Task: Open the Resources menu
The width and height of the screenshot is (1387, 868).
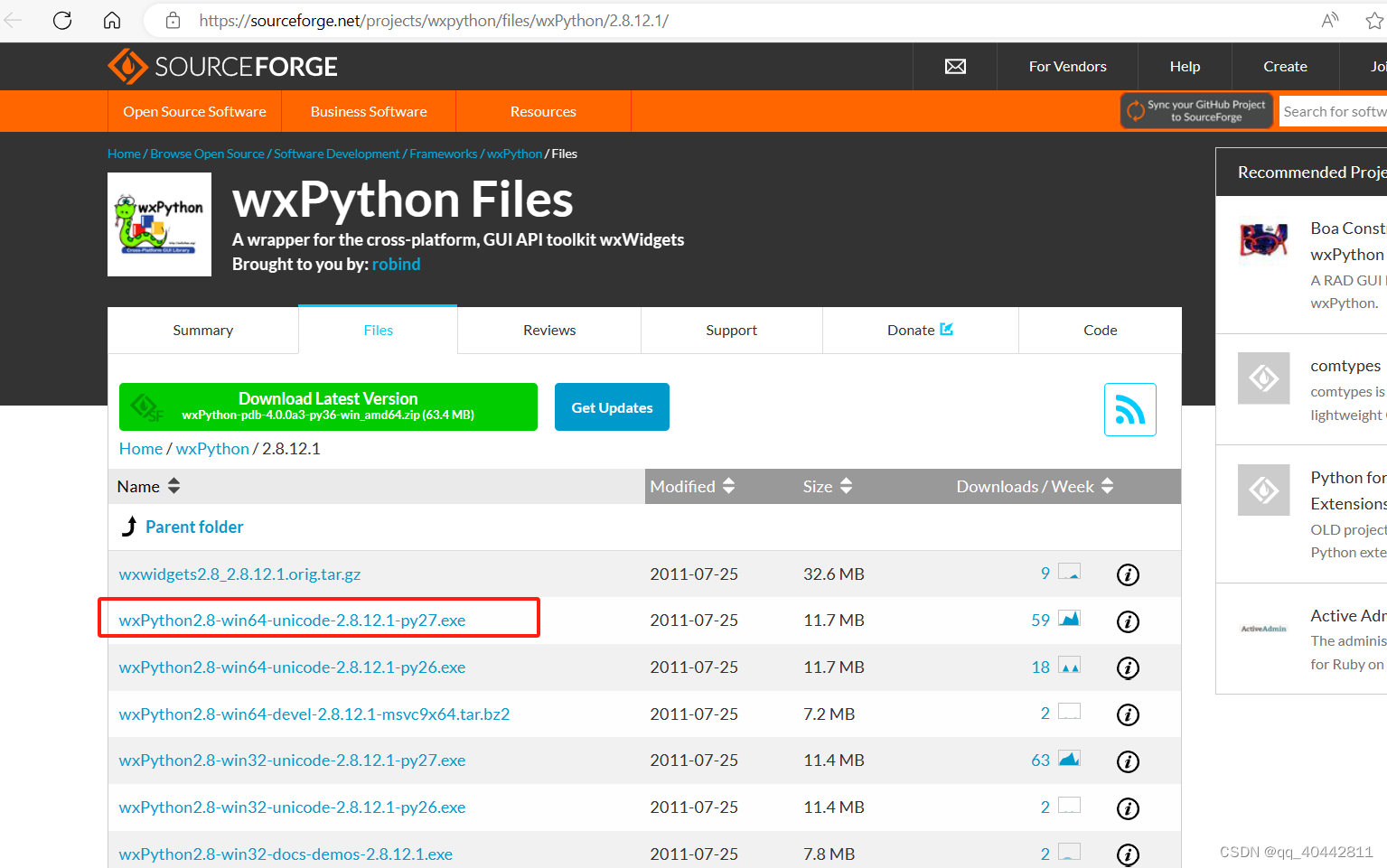Action: [x=543, y=111]
